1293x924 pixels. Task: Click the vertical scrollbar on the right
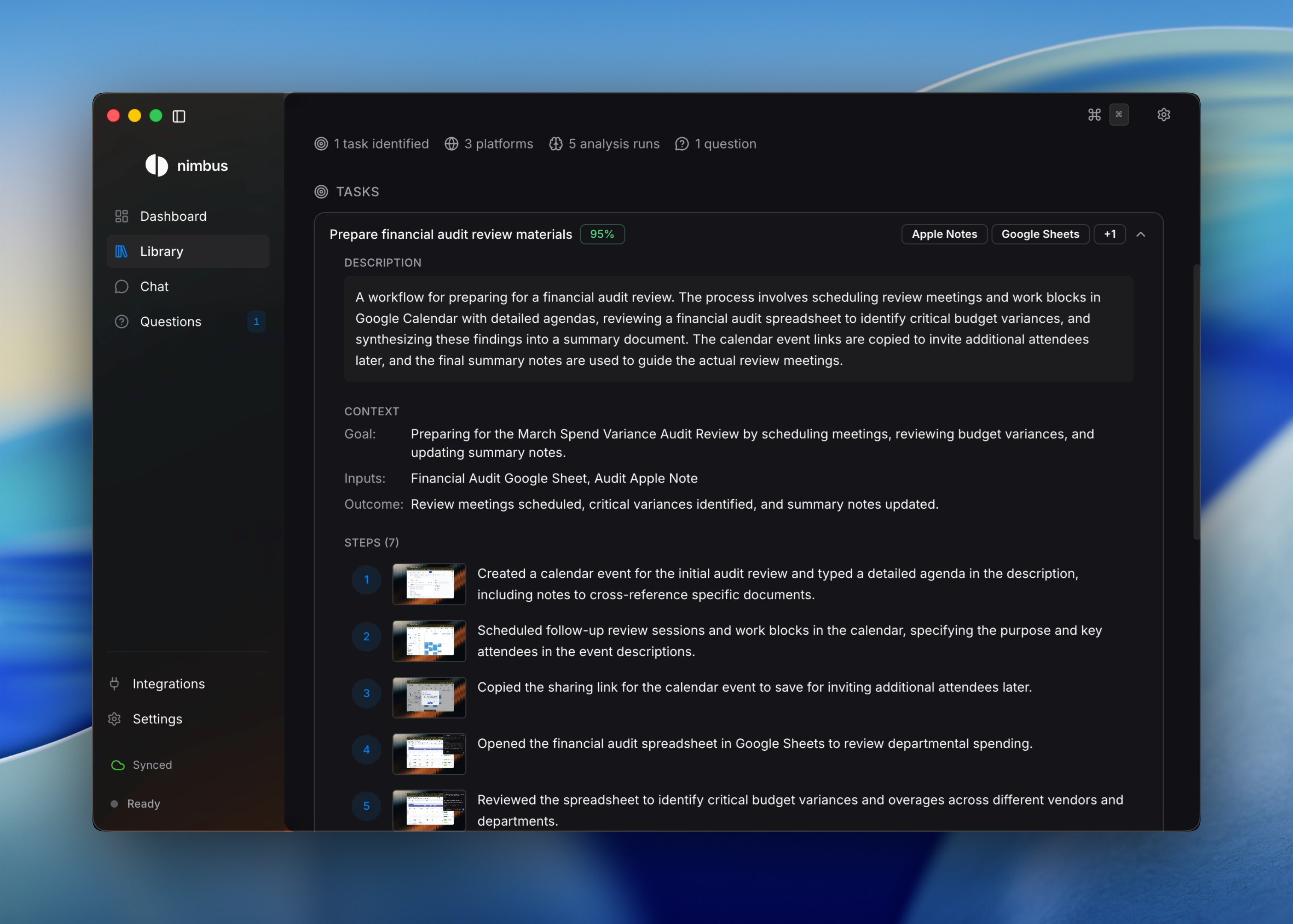pyautogui.click(x=1196, y=401)
